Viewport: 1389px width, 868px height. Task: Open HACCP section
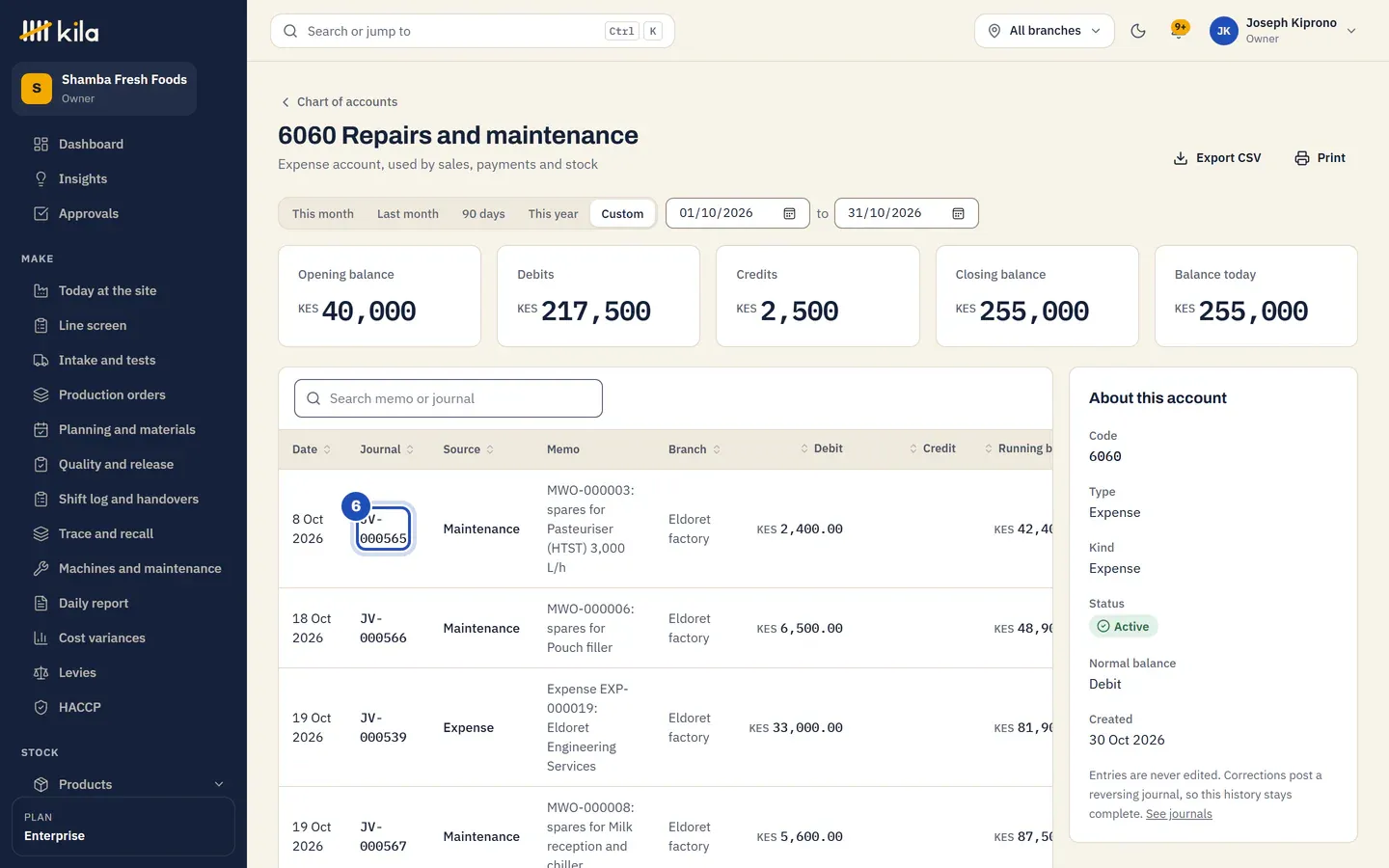[123, 708]
